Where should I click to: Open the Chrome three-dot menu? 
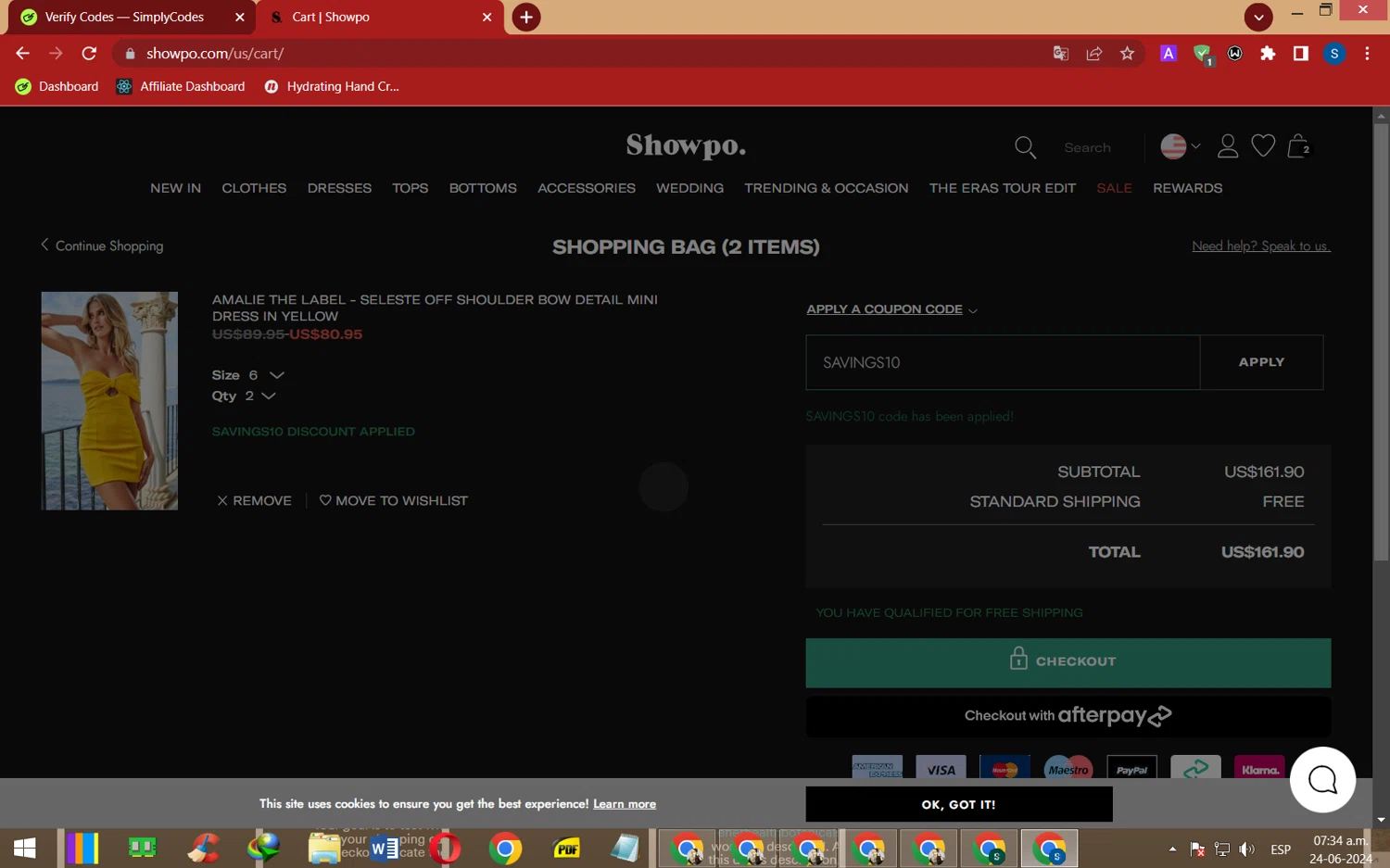pyautogui.click(x=1367, y=54)
